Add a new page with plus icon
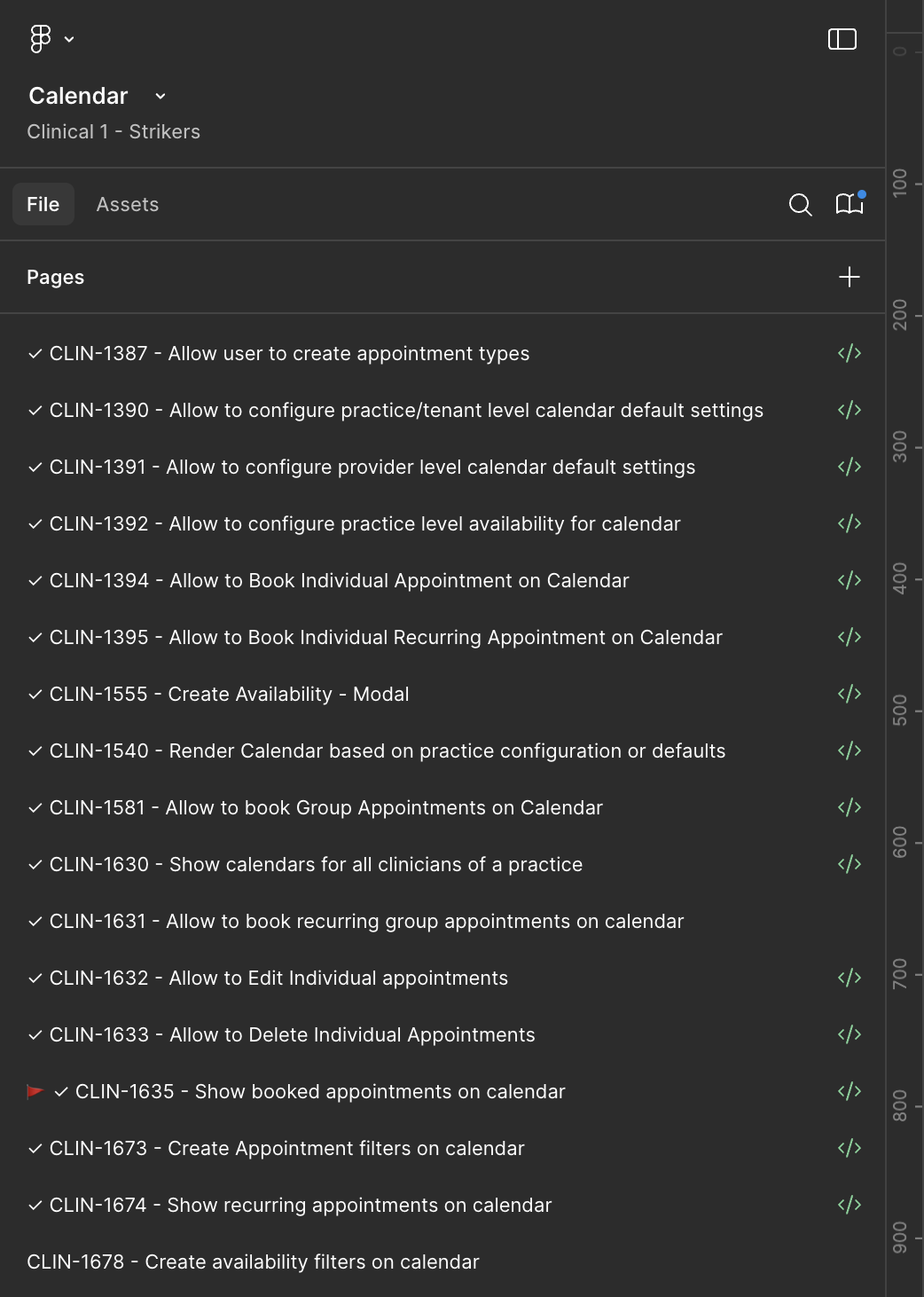 click(849, 277)
